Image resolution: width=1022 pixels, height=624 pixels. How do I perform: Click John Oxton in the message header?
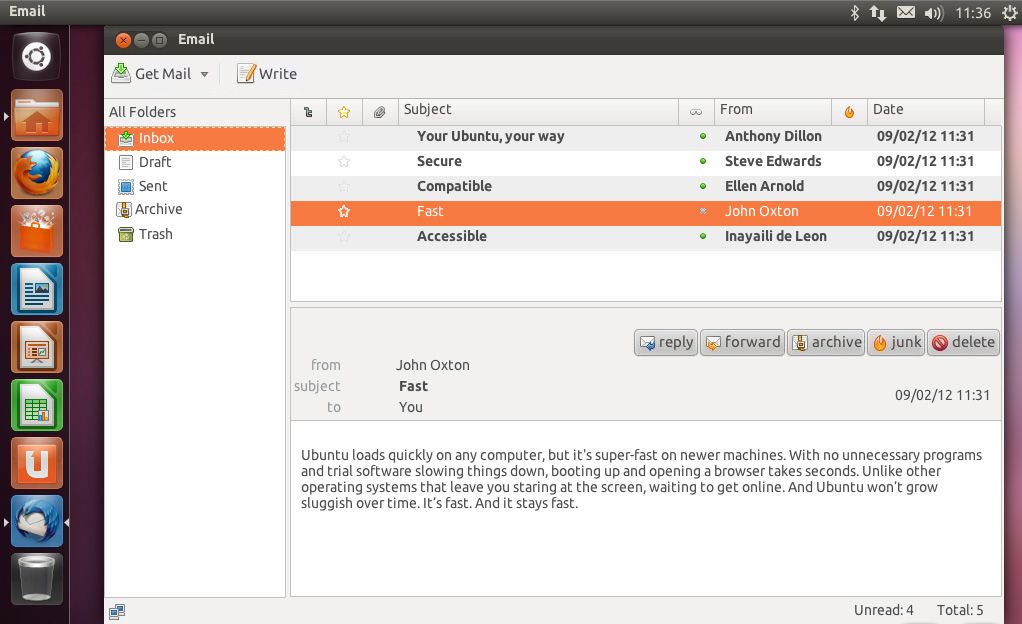click(x=433, y=365)
